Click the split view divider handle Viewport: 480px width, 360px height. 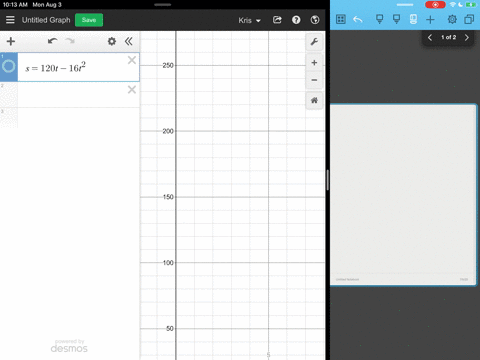pos(328,180)
